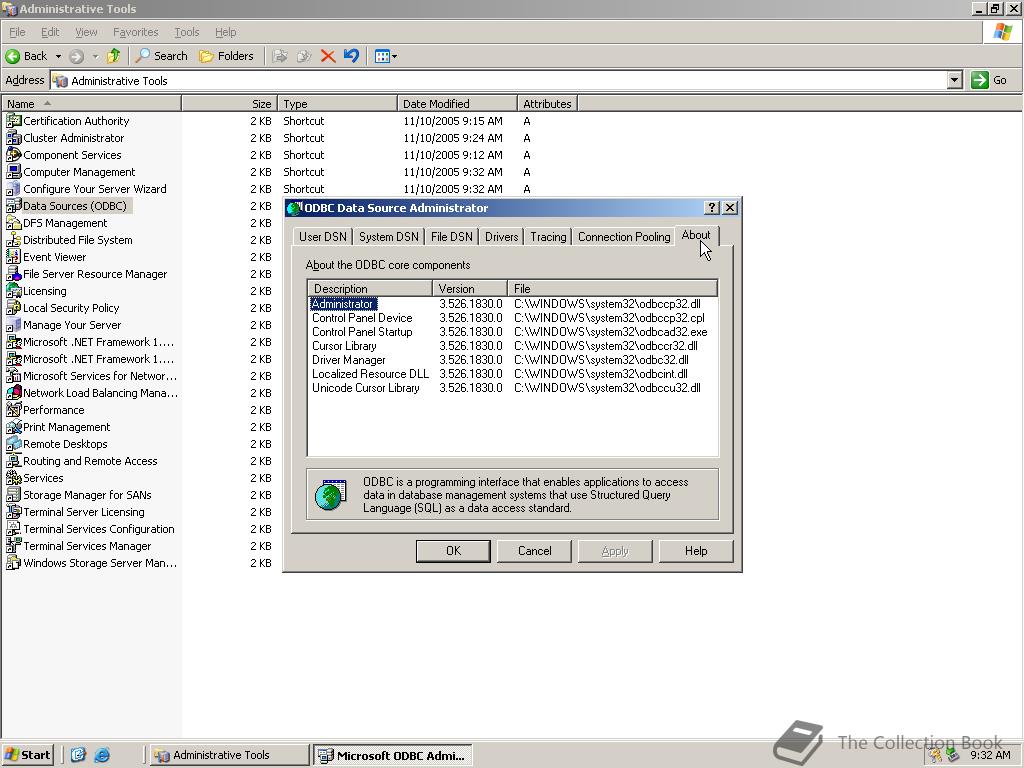Switch to the Connection Pooling tab
The image size is (1024, 768).
(x=624, y=237)
